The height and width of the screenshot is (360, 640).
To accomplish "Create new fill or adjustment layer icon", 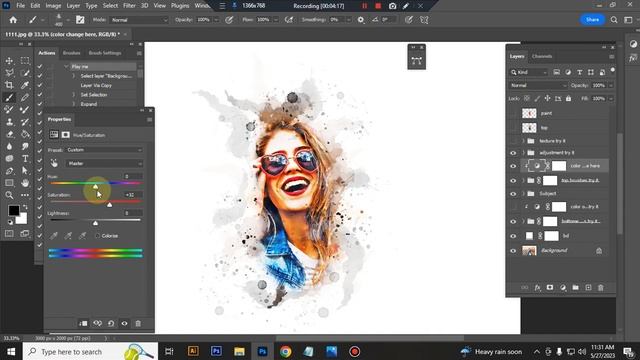I will pyautogui.click(x=563, y=288).
